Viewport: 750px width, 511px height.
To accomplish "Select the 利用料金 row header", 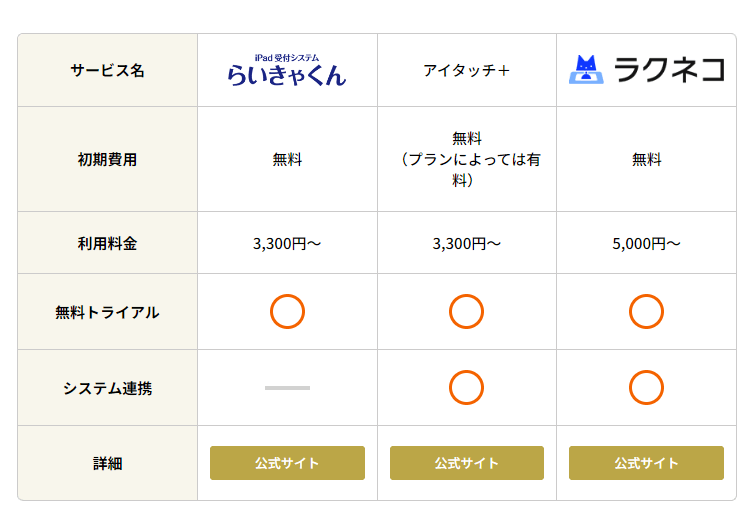I will click(x=108, y=243).
